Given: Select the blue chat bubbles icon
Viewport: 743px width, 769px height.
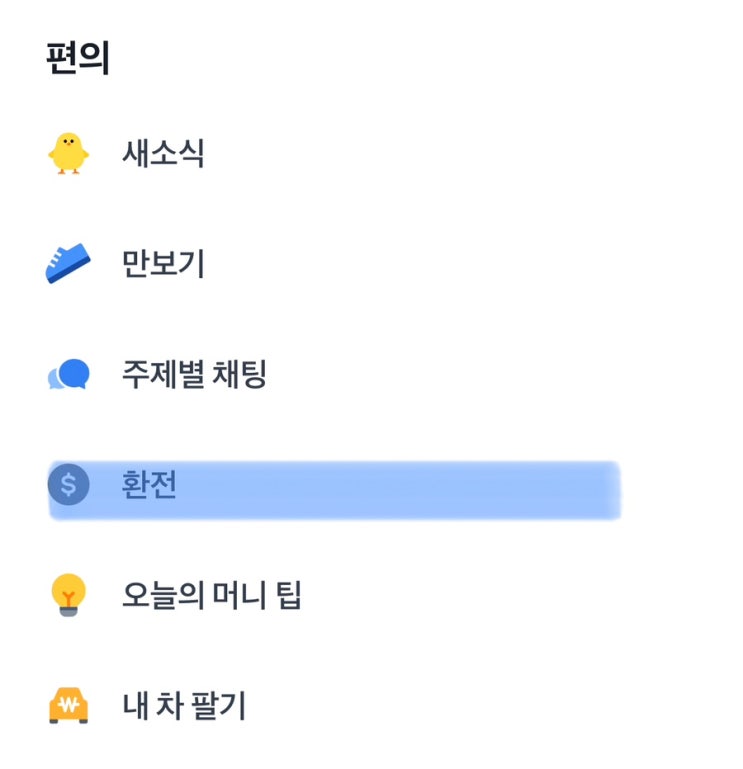Looking at the screenshot, I should coord(70,375).
